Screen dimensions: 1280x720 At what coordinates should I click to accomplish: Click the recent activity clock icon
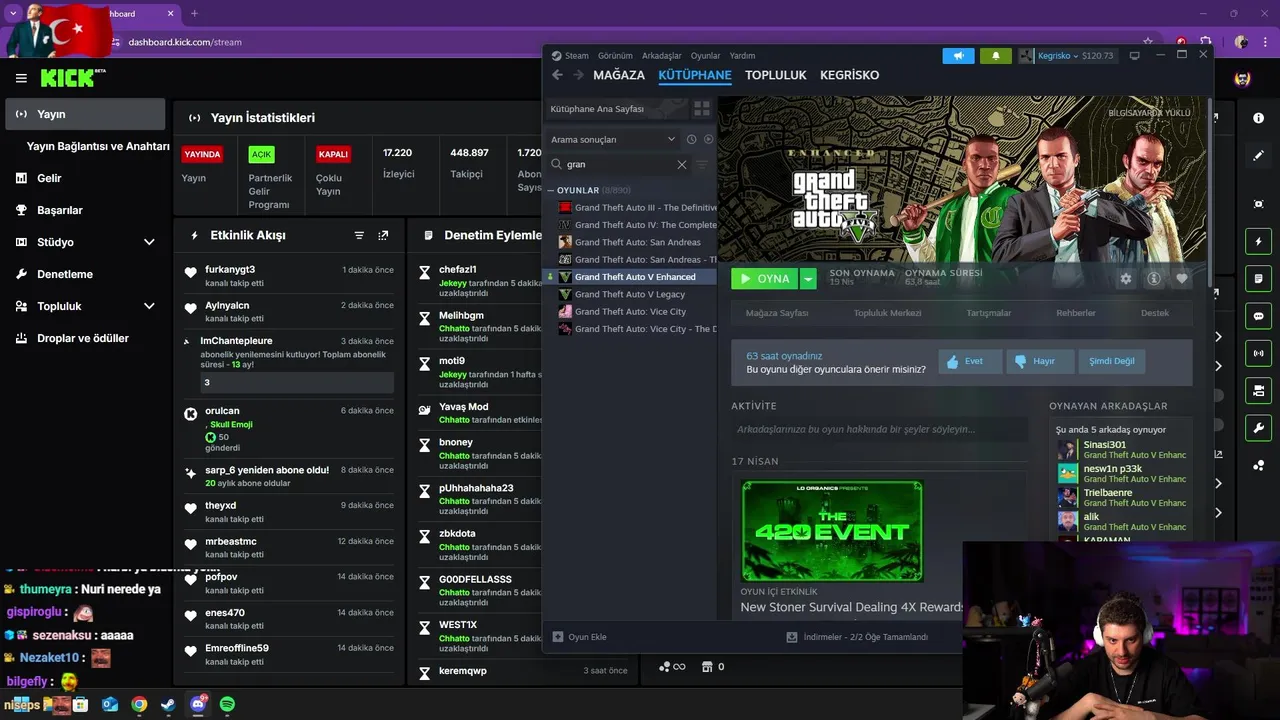click(691, 139)
